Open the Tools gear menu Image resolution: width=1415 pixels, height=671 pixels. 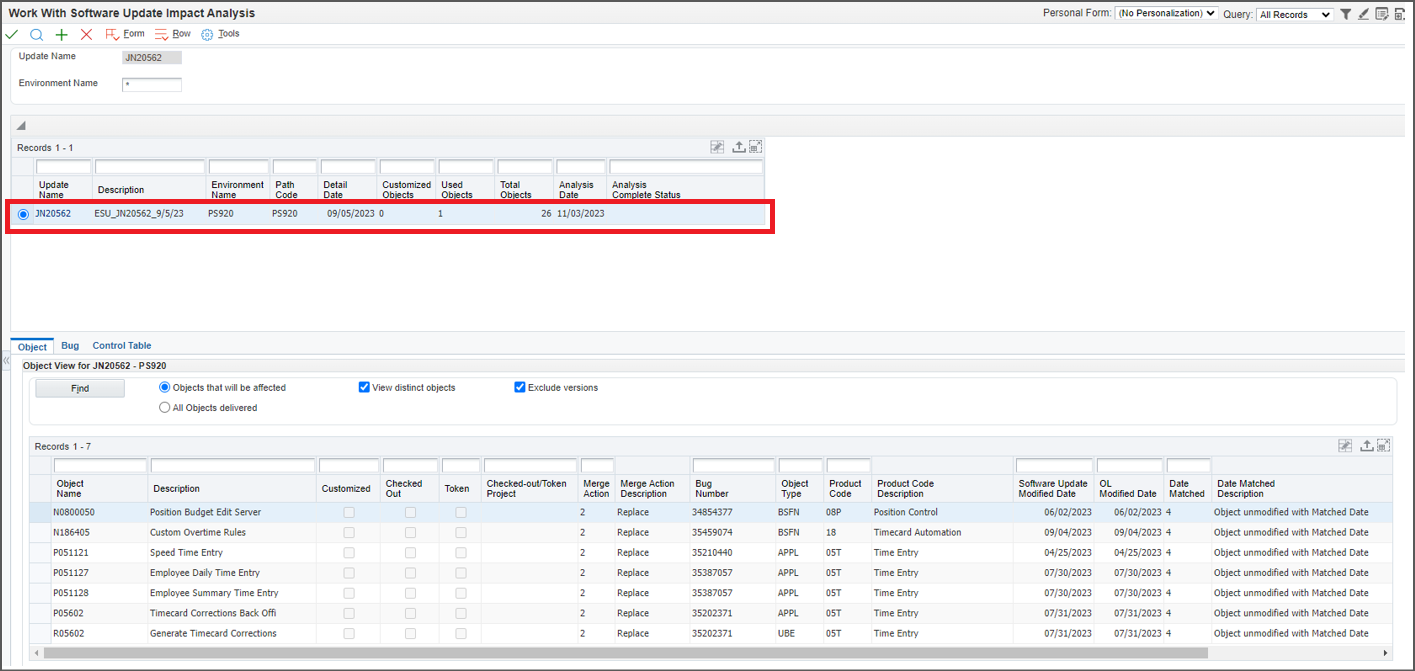click(x=220, y=34)
